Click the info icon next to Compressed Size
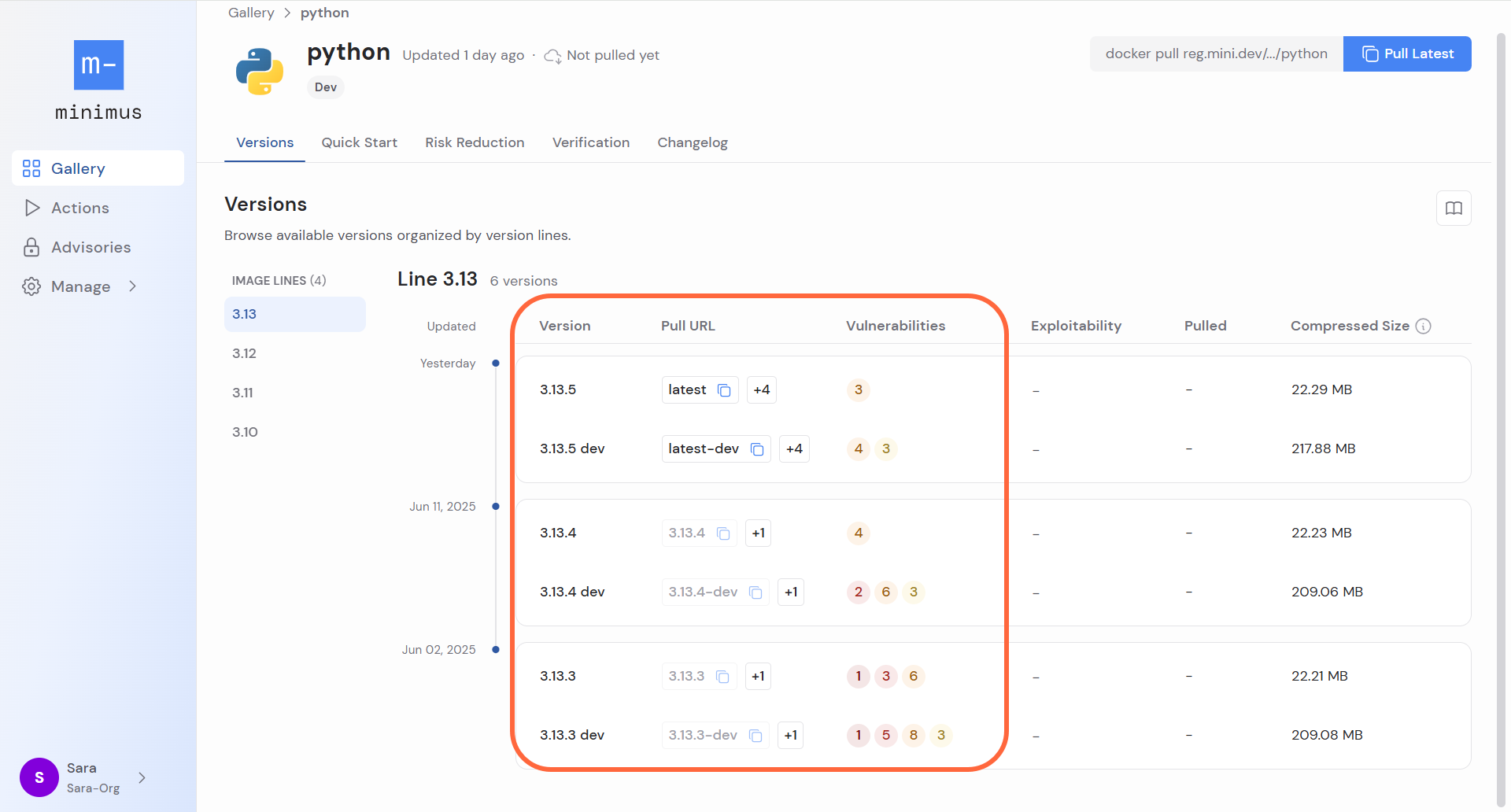The height and width of the screenshot is (812, 1511). [x=1424, y=326]
